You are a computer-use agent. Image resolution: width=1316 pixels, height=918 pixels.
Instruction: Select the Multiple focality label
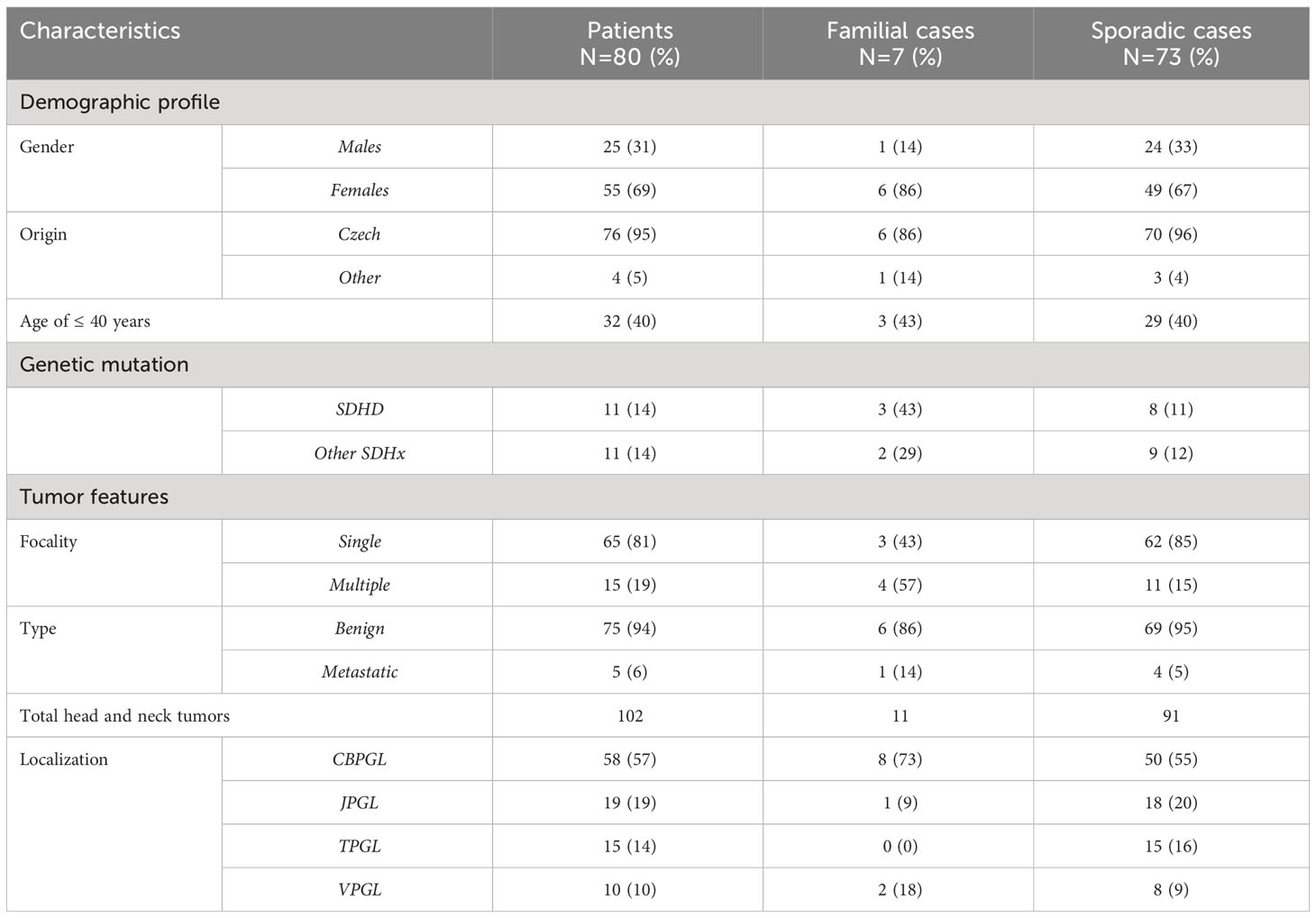click(359, 585)
